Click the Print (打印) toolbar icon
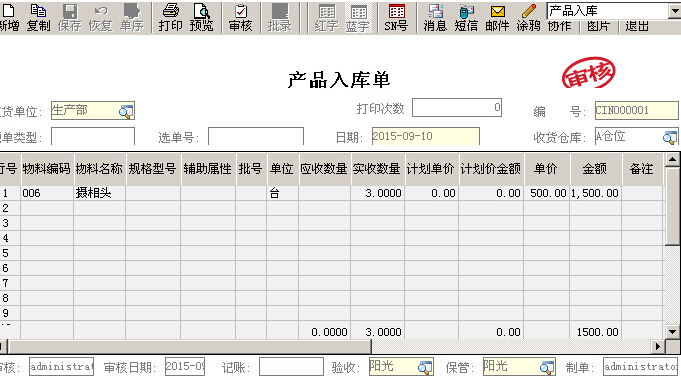 (170, 17)
